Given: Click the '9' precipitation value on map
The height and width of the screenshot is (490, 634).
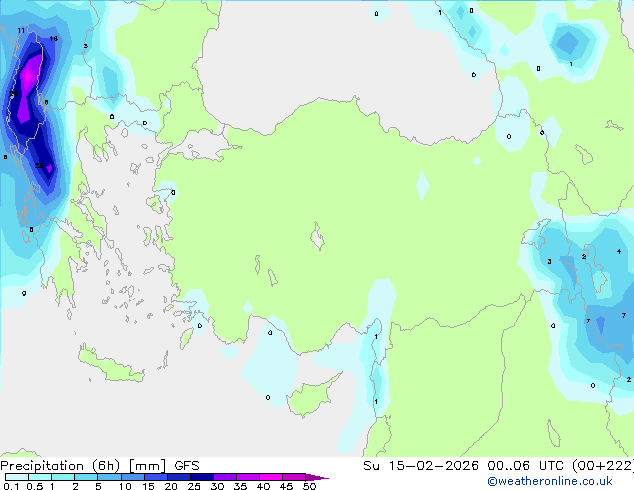Looking at the screenshot, I should (x=24, y=293).
